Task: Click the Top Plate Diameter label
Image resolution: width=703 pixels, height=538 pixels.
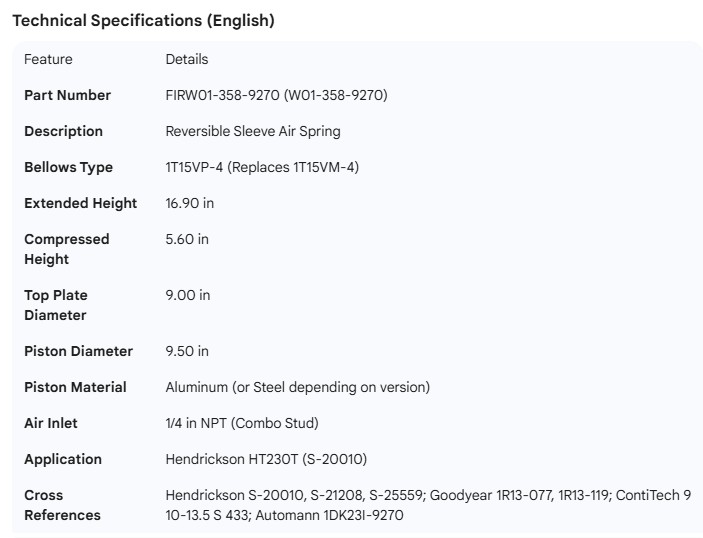Action: (55, 305)
